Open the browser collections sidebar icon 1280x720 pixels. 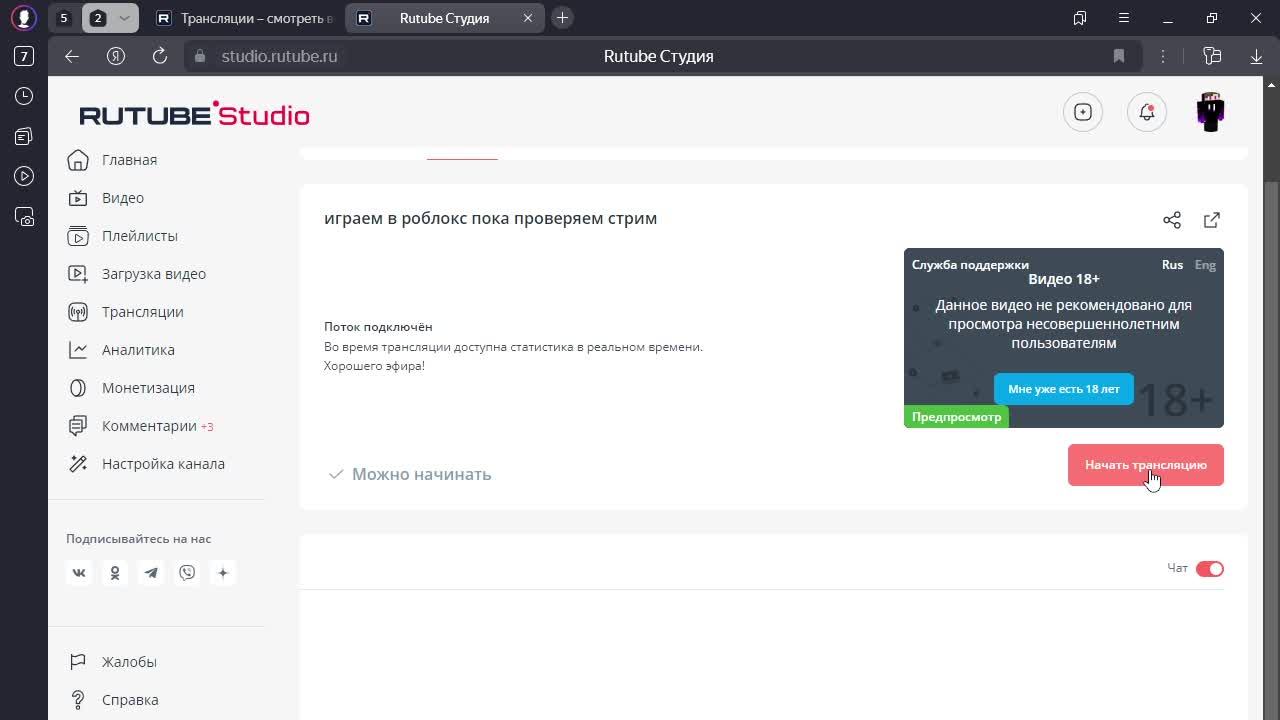point(24,136)
